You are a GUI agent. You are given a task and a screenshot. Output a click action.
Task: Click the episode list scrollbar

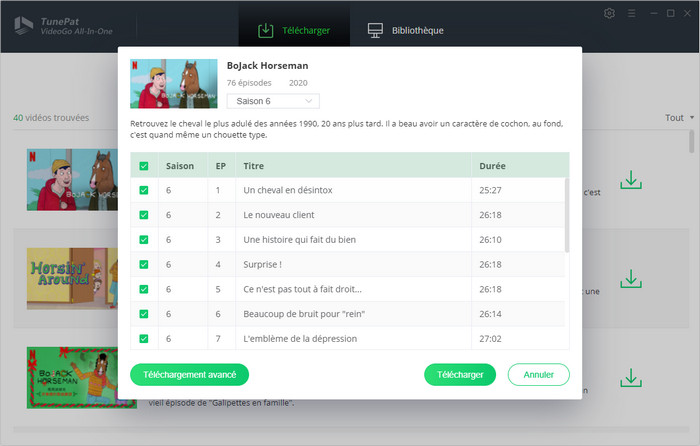(x=567, y=215)
